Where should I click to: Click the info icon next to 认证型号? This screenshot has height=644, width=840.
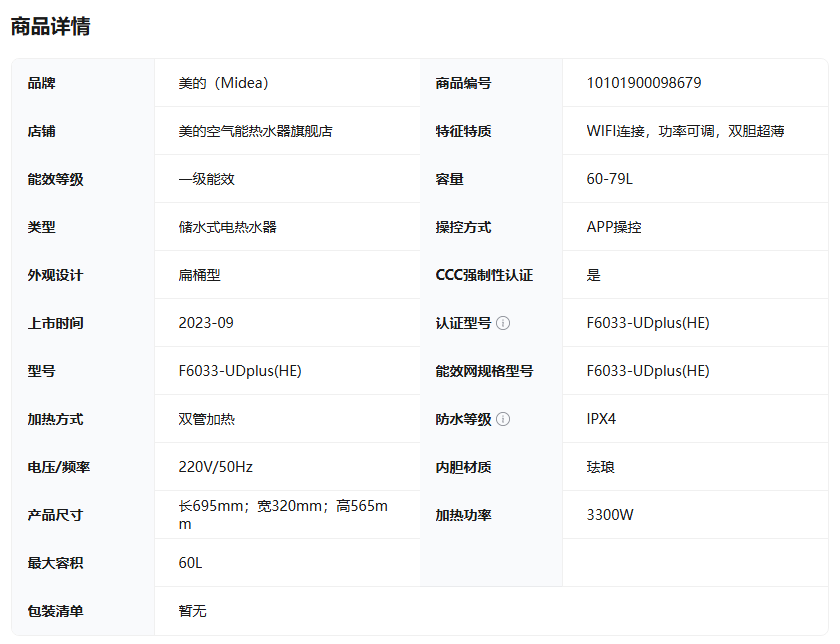click(503, 323)
